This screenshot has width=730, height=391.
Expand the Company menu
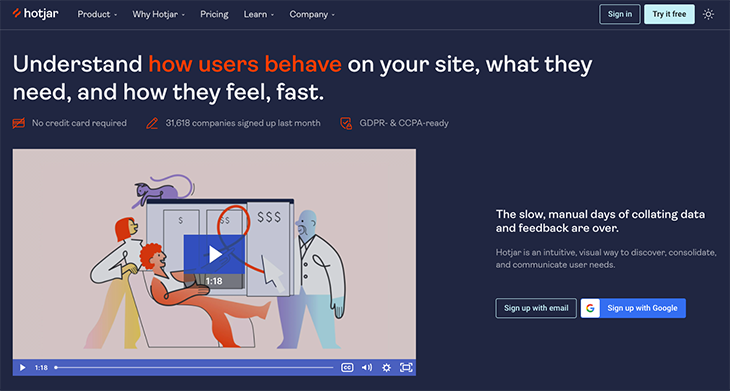312,14
